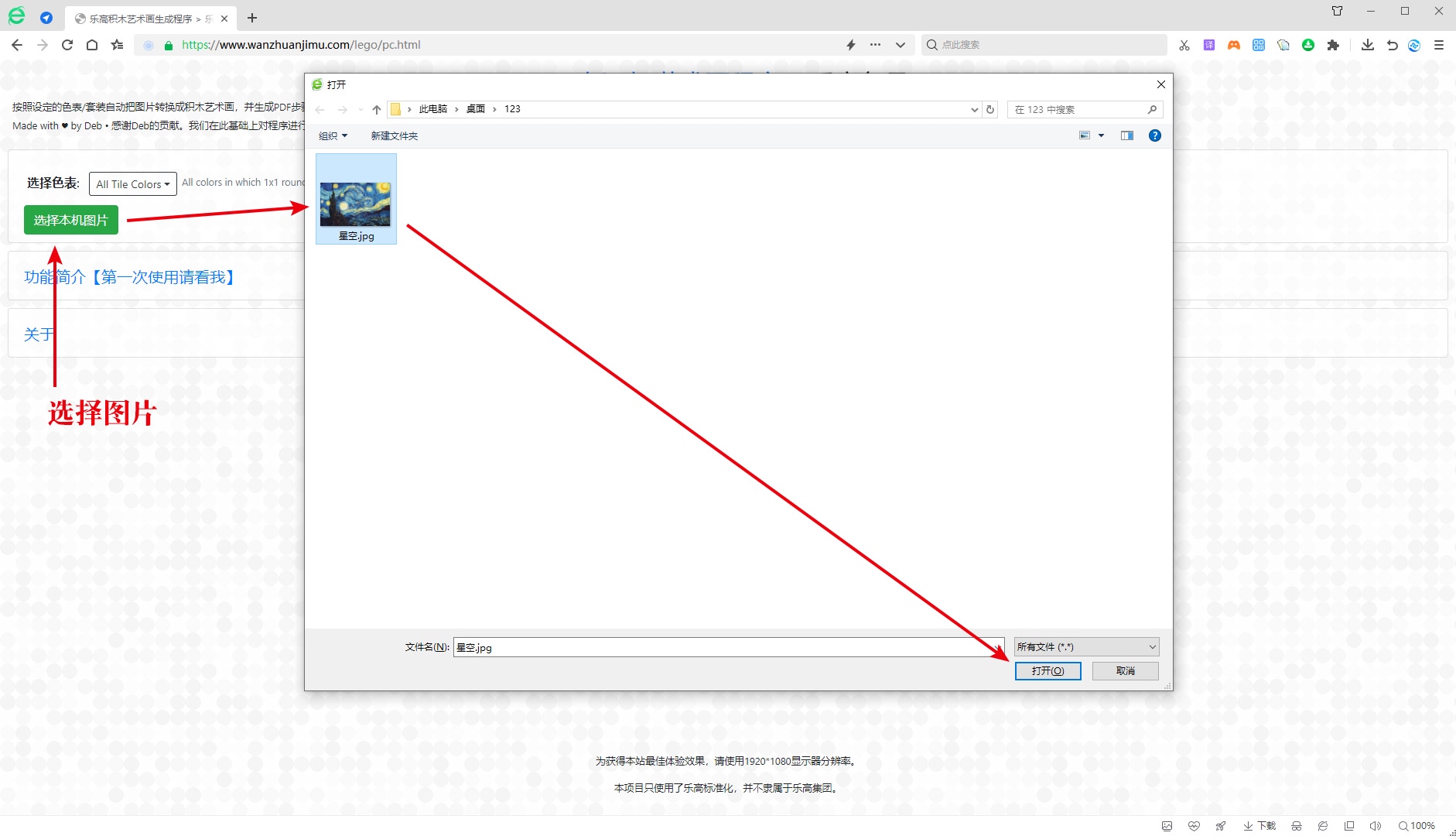Screen dimensions: 1456x836
Task: Open the browser downloads icon
Action: [x=1367, y=45]
